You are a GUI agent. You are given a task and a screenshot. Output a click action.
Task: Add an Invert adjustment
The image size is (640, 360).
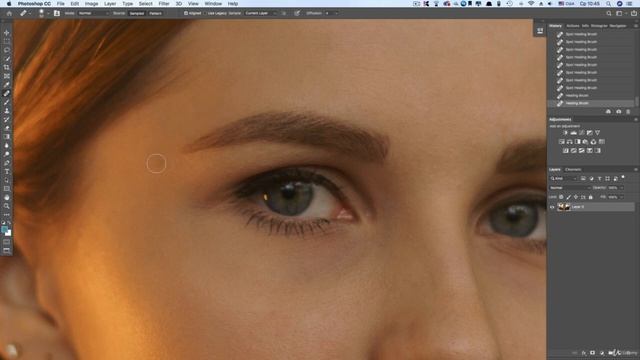(x=565, y=151)
